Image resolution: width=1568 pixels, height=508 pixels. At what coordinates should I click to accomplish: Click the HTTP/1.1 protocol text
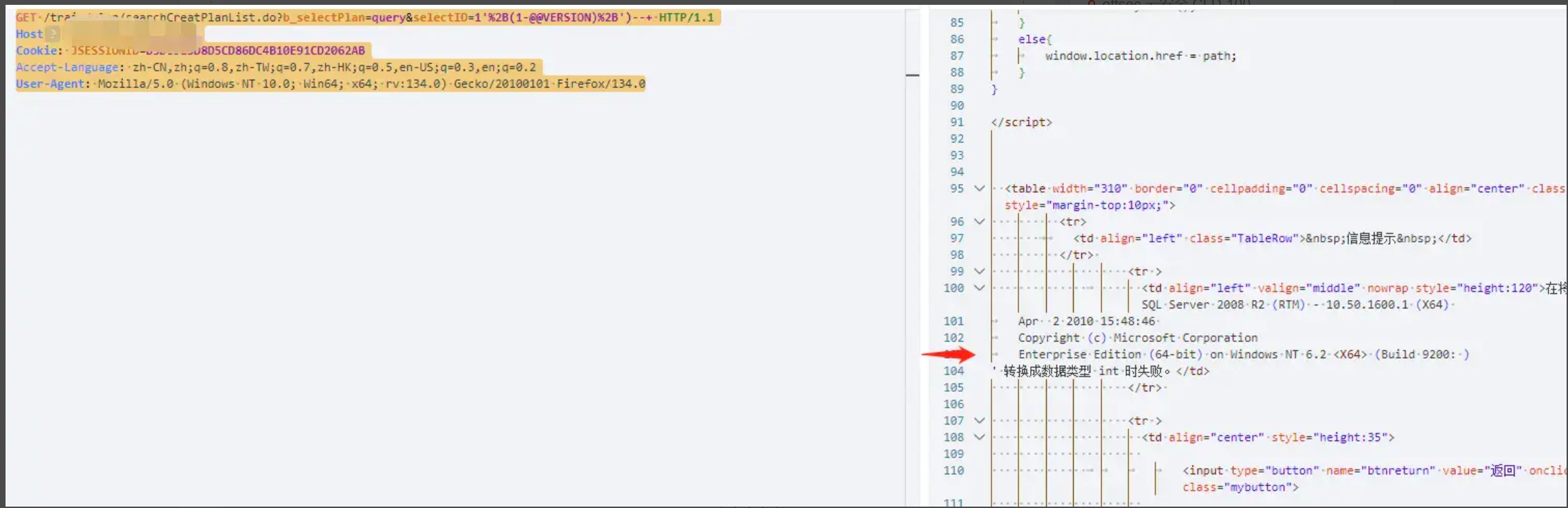(686, 17)
